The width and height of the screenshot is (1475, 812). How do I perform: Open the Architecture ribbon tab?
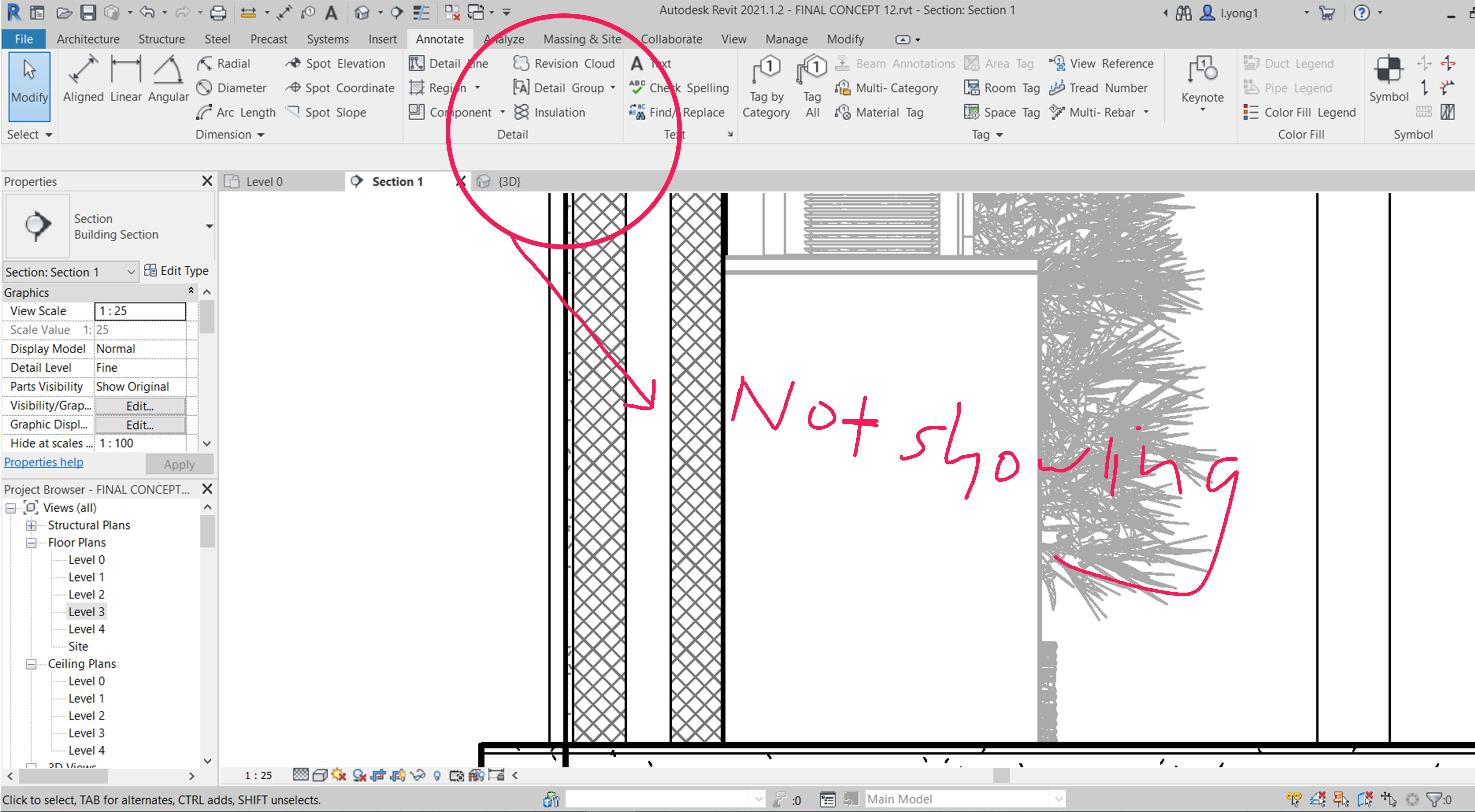[x=88, y=39]
